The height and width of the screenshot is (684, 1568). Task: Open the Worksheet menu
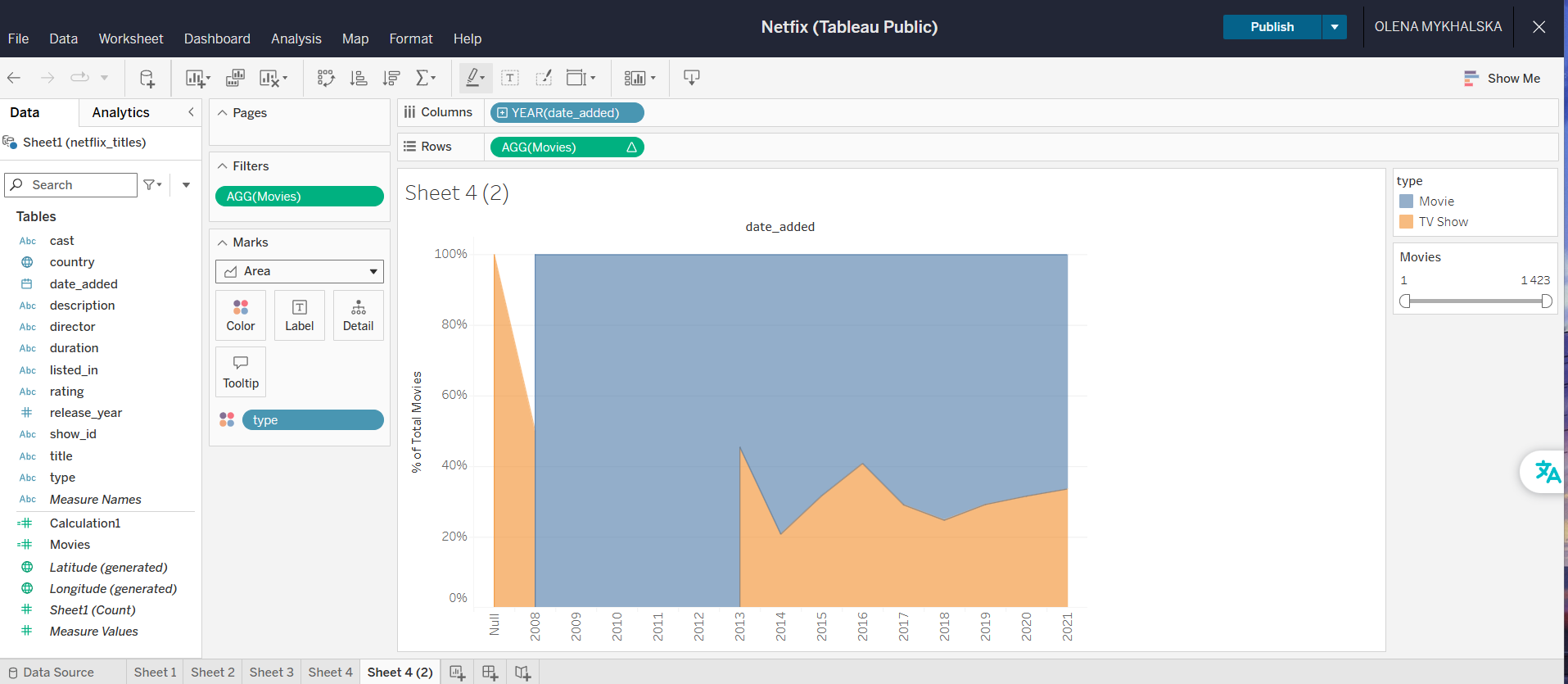[x=131, y=39]
